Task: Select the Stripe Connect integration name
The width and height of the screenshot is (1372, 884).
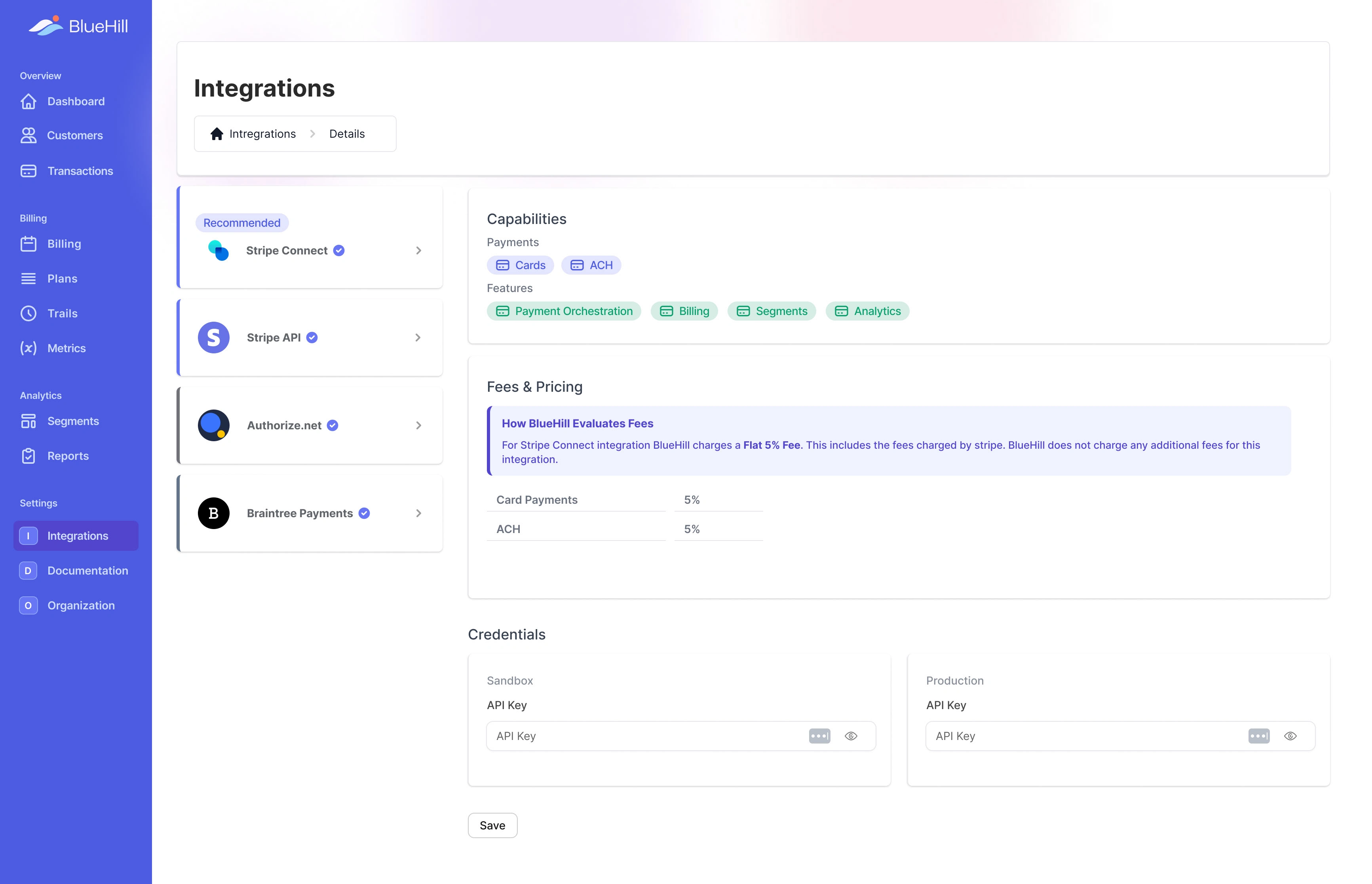Action: pyautogui.click(x=287, y=250)
